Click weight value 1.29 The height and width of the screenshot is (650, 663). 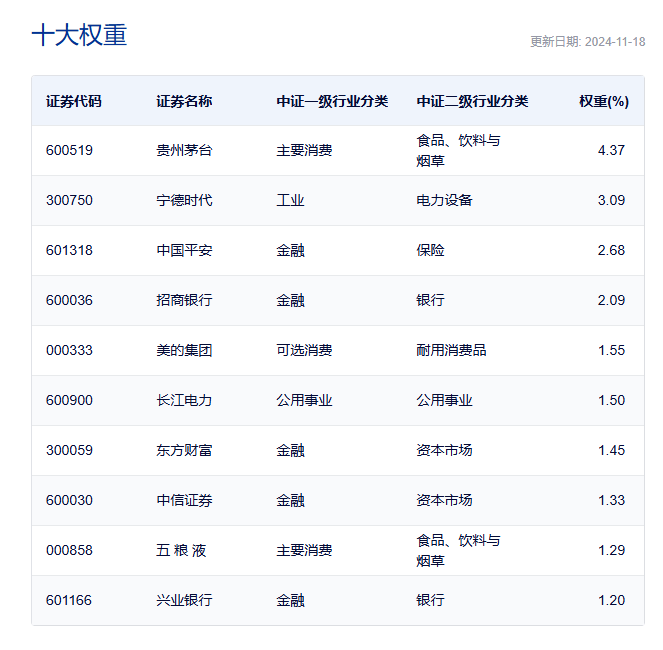pos(611,550)
